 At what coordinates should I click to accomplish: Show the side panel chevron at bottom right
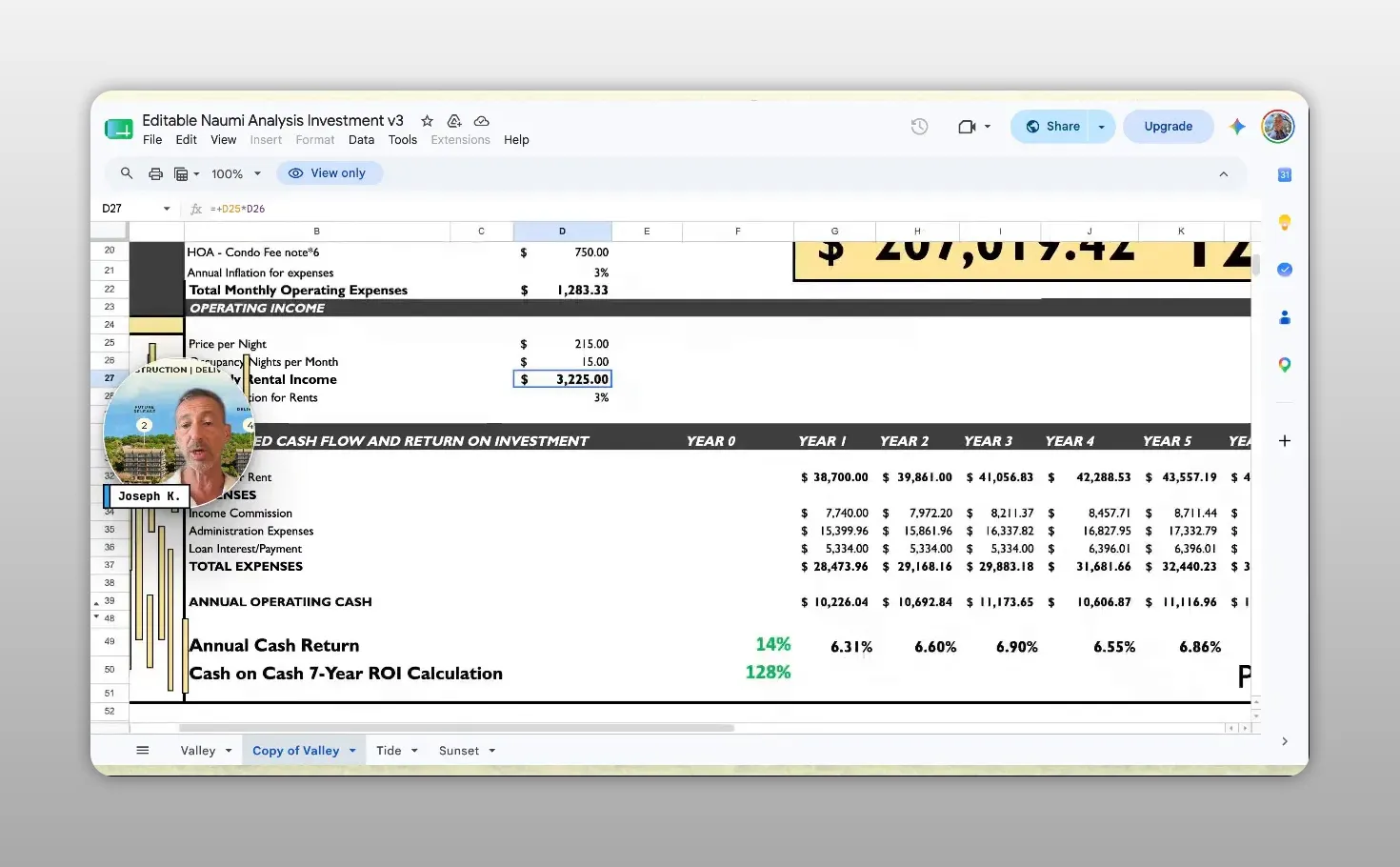pyautogui.click(x=1284, y=741)
